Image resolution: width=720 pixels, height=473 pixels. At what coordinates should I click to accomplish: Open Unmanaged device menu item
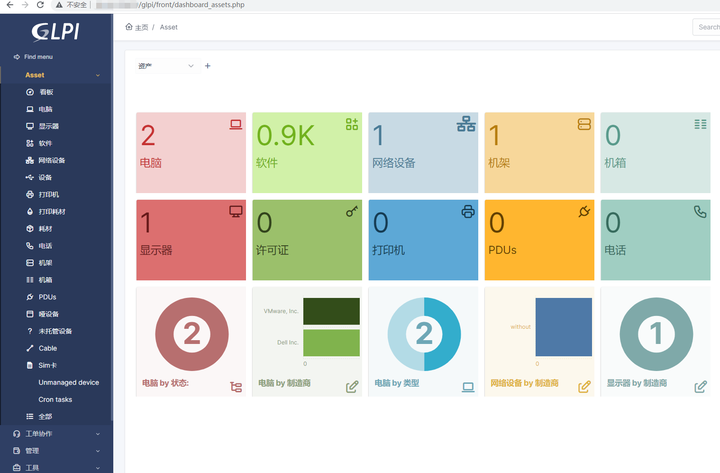(68, 382)
